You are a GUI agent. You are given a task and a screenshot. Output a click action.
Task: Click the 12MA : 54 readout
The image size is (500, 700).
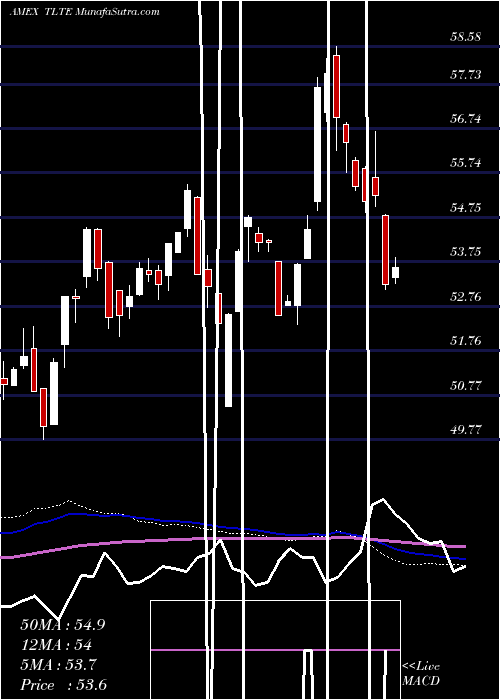[x=56, y=645]
